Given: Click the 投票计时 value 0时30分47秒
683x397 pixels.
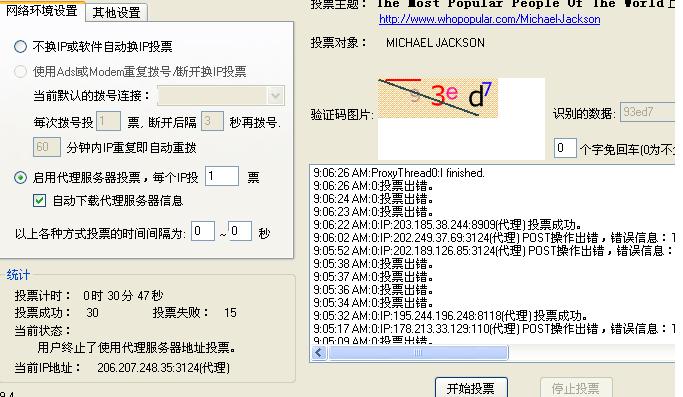Looking at the screenshot, I should (123, 296).
